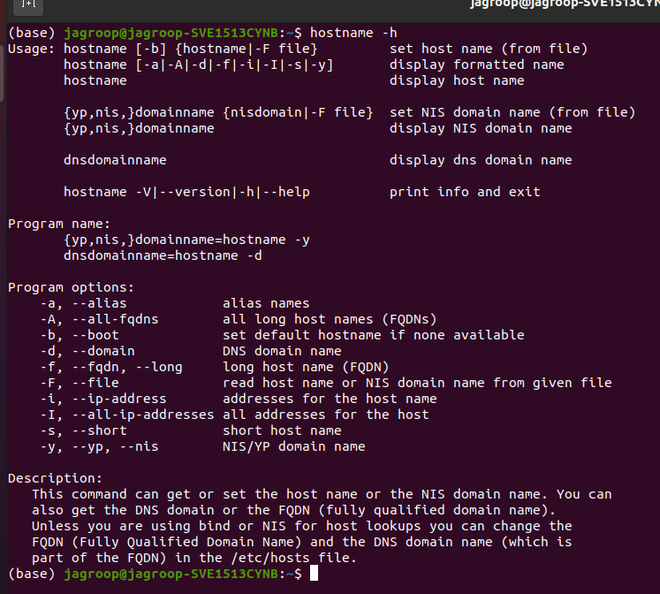Click the 'Program name:' heading
This screenshot has height=594, width=660.
coord(59,224)
